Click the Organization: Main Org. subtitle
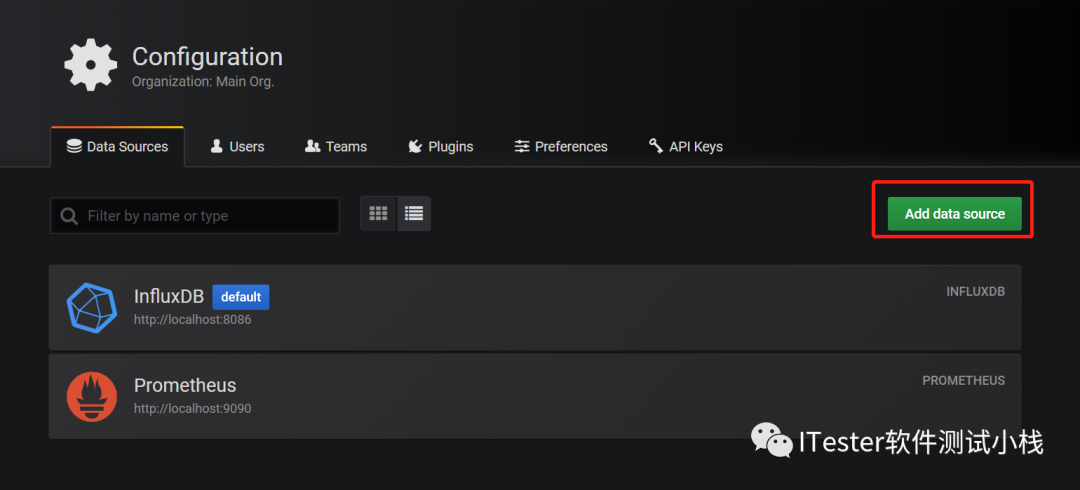 coord(203,81)
